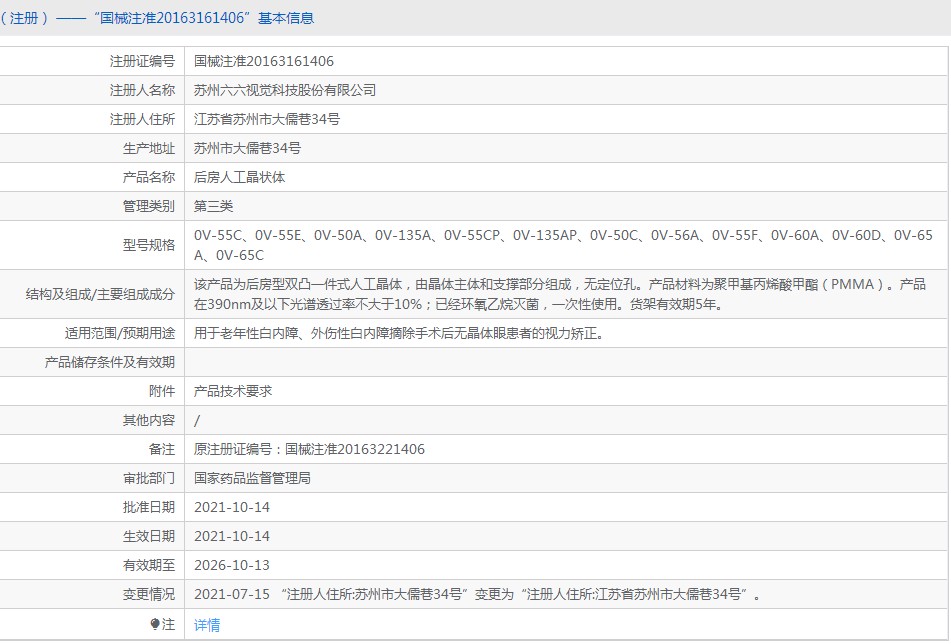The image size is (951, 644).
Task: Click the model list starting OV-55C
Action: pos(563,245)
